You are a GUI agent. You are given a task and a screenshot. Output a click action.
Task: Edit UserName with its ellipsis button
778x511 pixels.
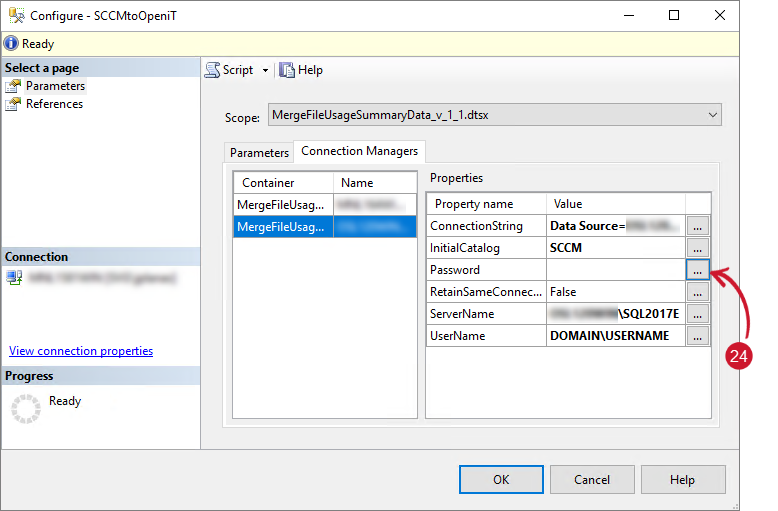point(698,336)
